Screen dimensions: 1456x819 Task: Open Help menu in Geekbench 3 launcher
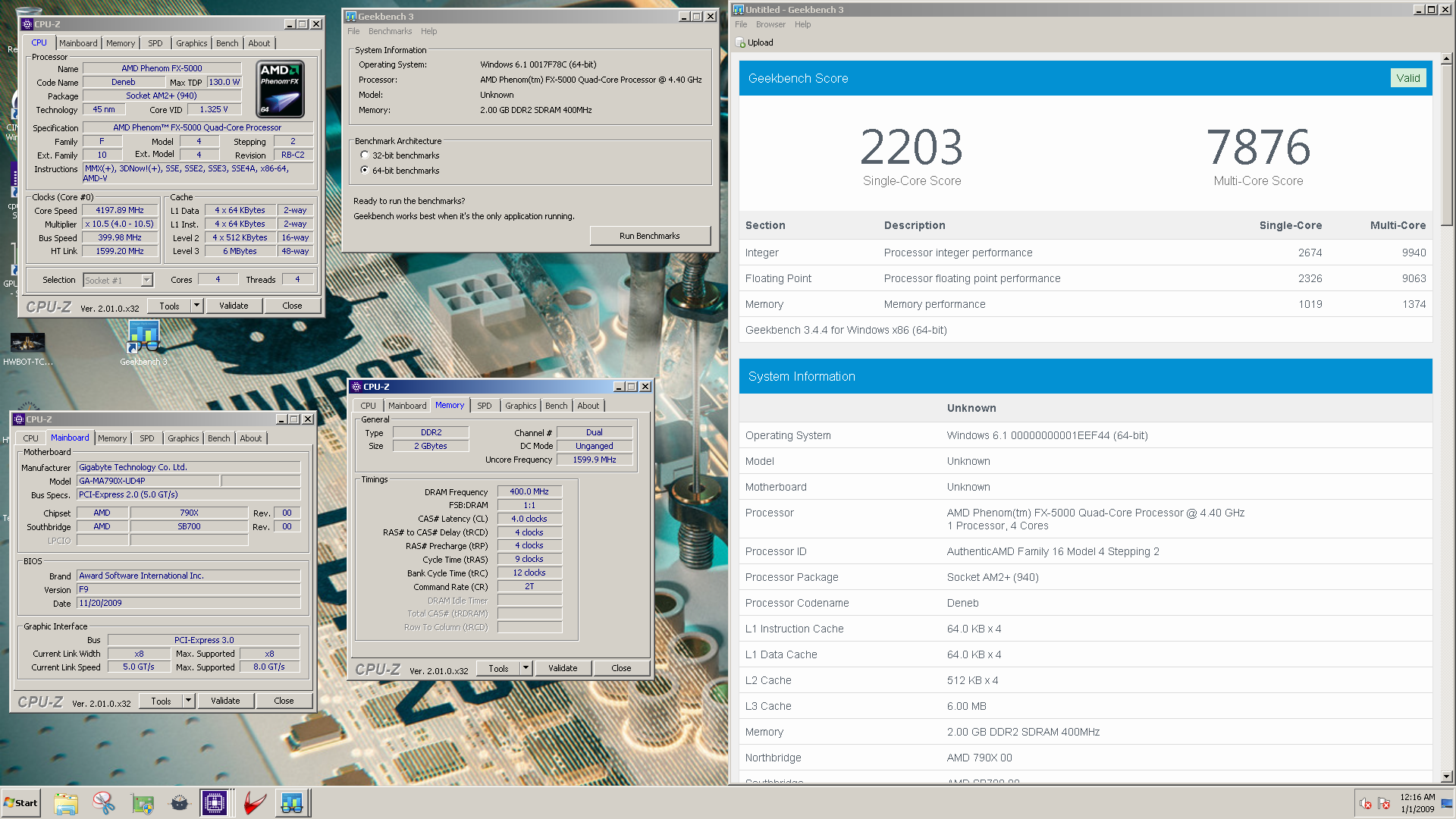click(428, 32)
